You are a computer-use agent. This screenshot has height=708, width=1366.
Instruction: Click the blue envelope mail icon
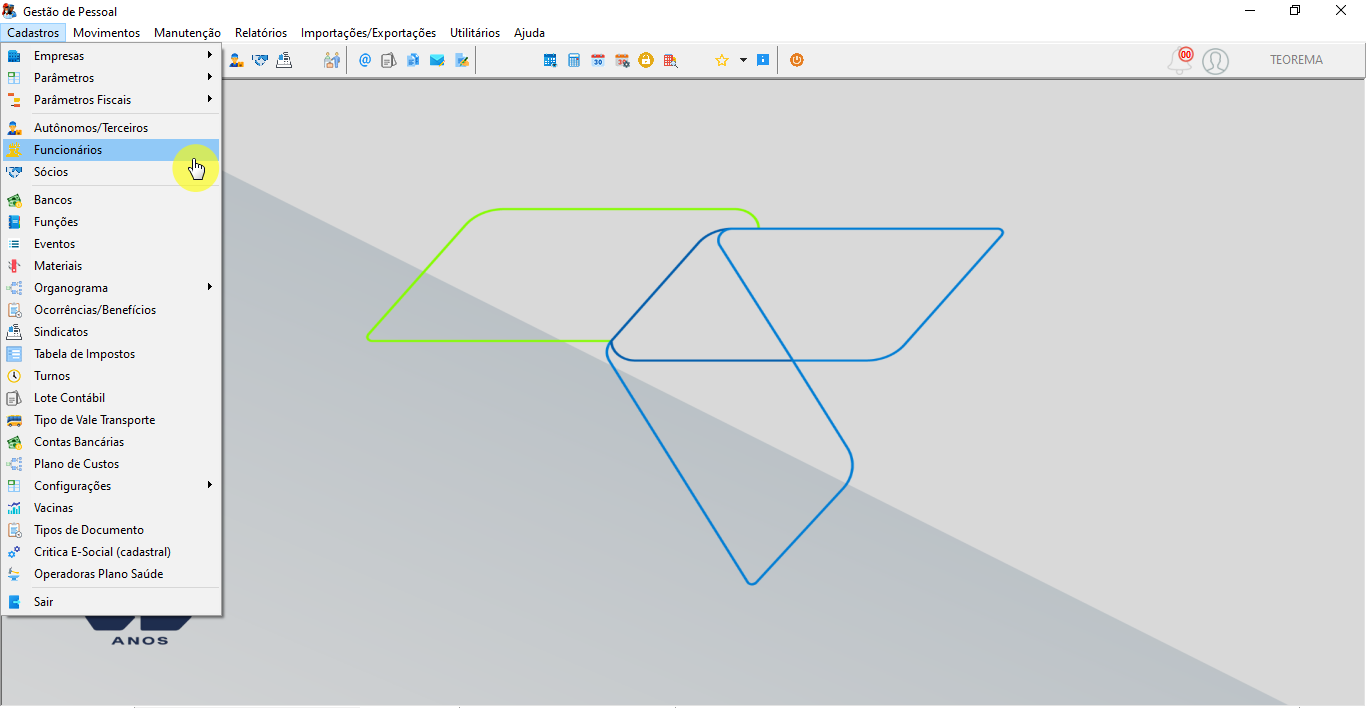[x=437, y=60]
